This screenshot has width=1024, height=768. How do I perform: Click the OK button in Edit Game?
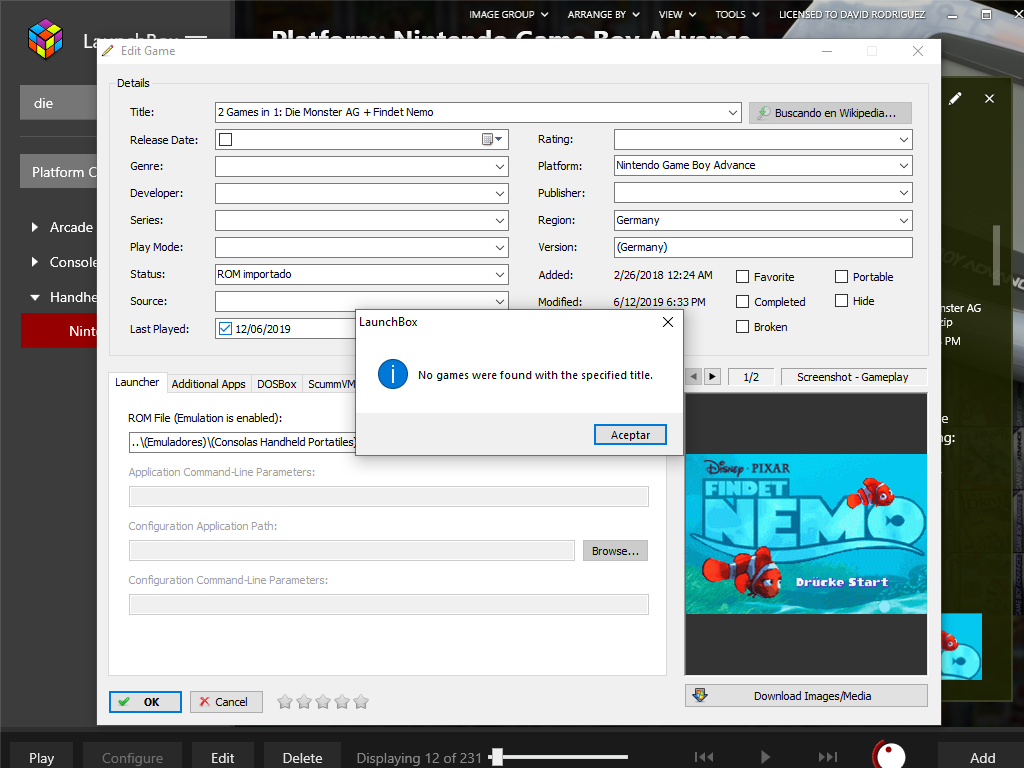(145, 702)
